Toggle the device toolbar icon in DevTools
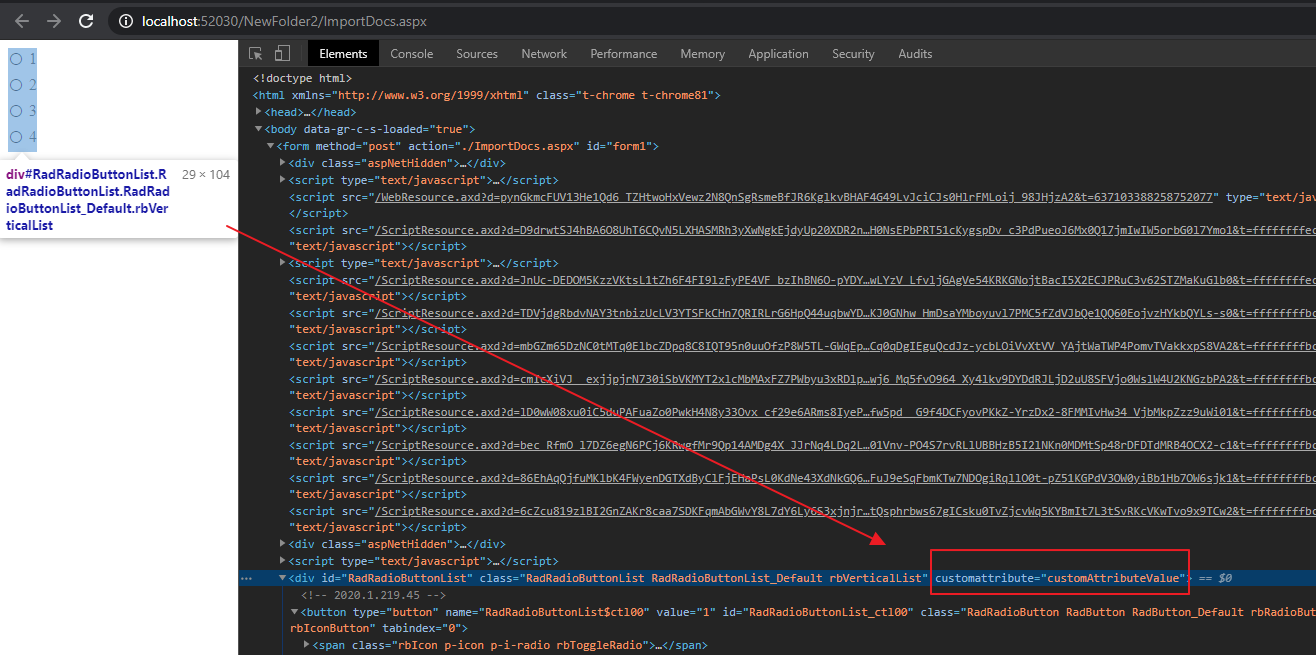This screenshot has width=1316, height=655. [283, 54]
